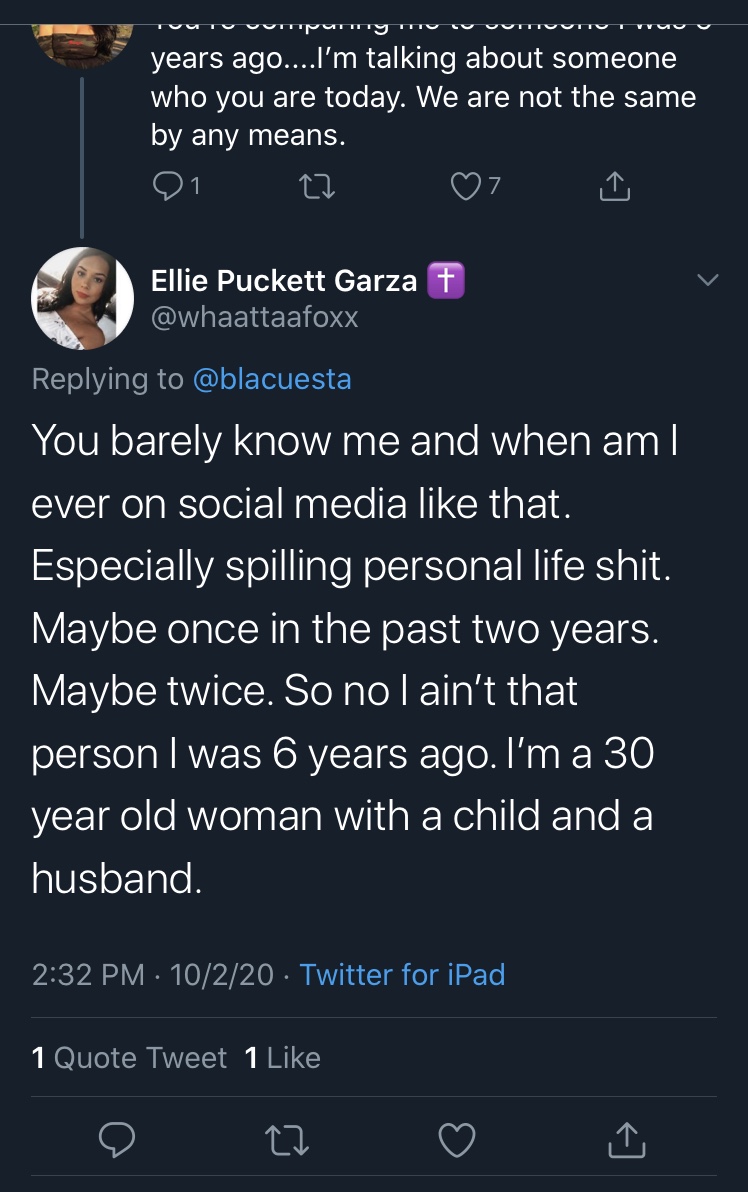
Task: Tap the Twitter for iPad source link
Action: (402, 975)
